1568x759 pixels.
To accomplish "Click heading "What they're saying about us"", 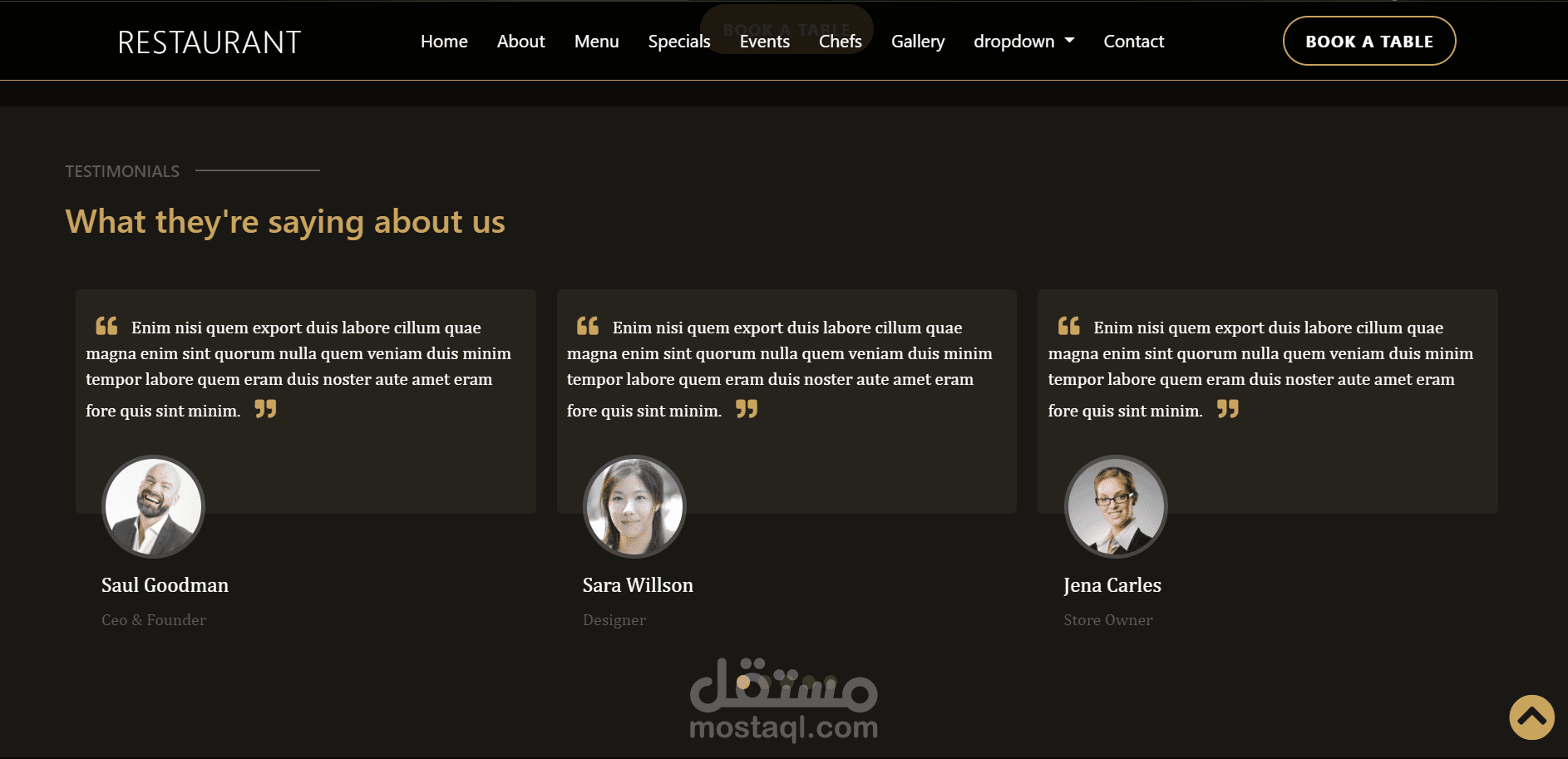I will 285,222.
